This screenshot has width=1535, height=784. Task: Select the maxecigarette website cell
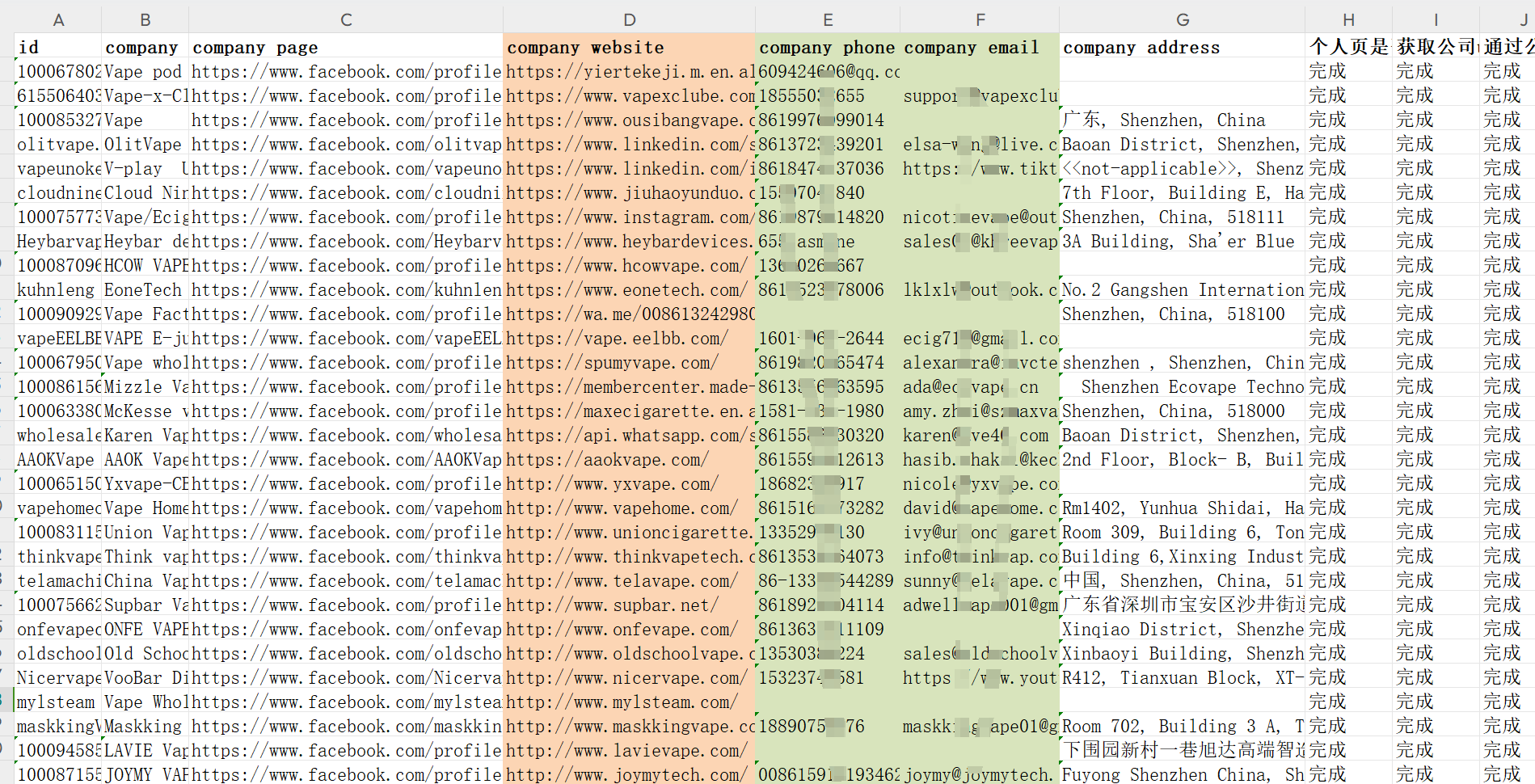(630, 411)
